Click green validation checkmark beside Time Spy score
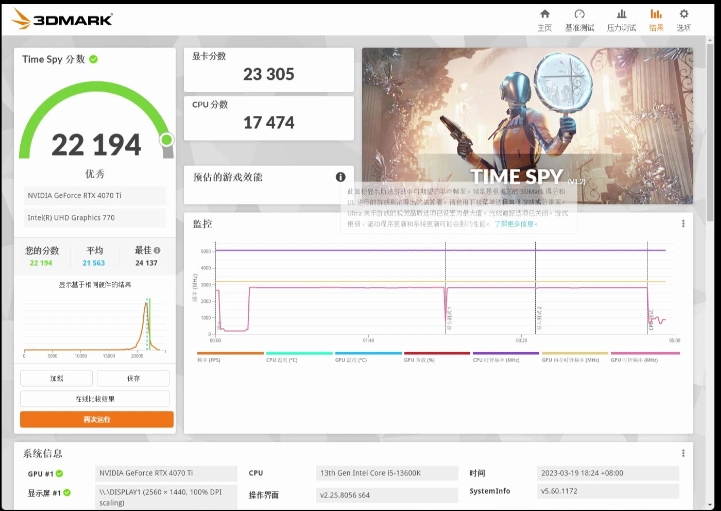This screenshot has height=511, width=721. (94, 59)
